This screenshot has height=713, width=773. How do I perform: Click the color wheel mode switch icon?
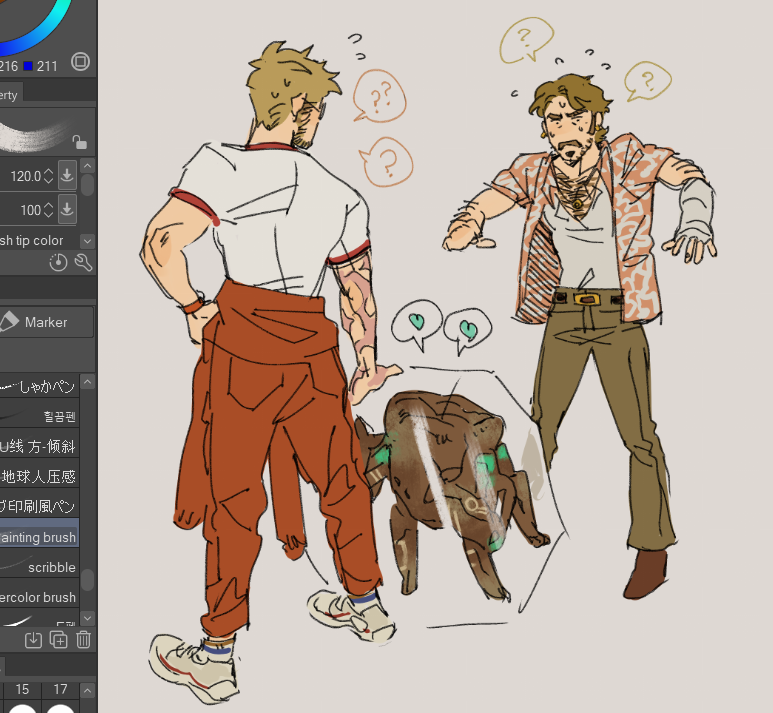tap(80, 62)
